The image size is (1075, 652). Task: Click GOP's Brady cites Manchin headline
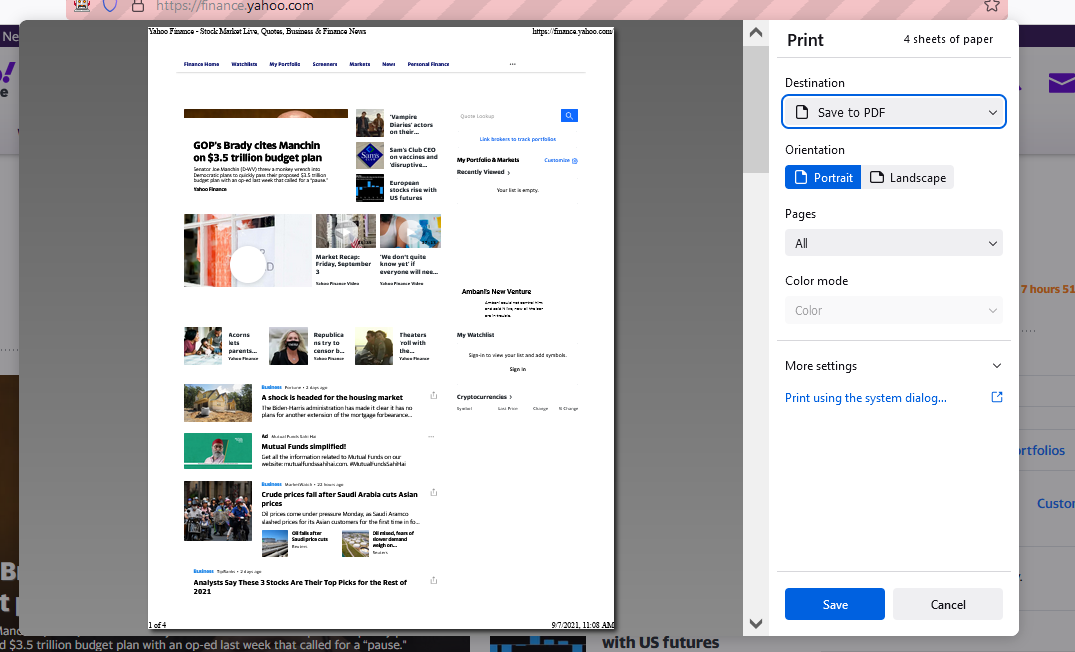point(258,152)
